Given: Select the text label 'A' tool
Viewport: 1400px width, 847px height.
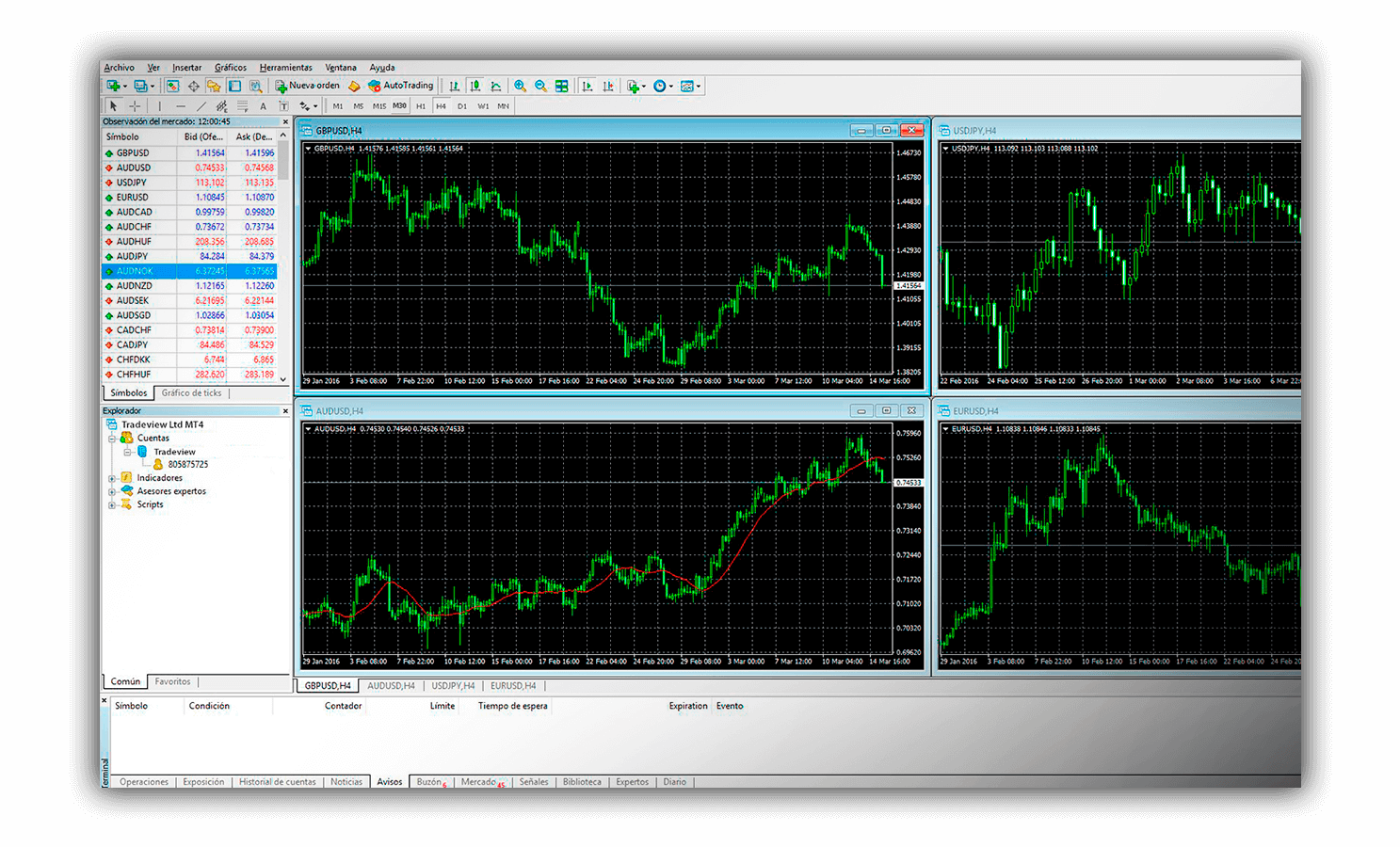Looking at the screenshot, I should click(x=263, y=106).
